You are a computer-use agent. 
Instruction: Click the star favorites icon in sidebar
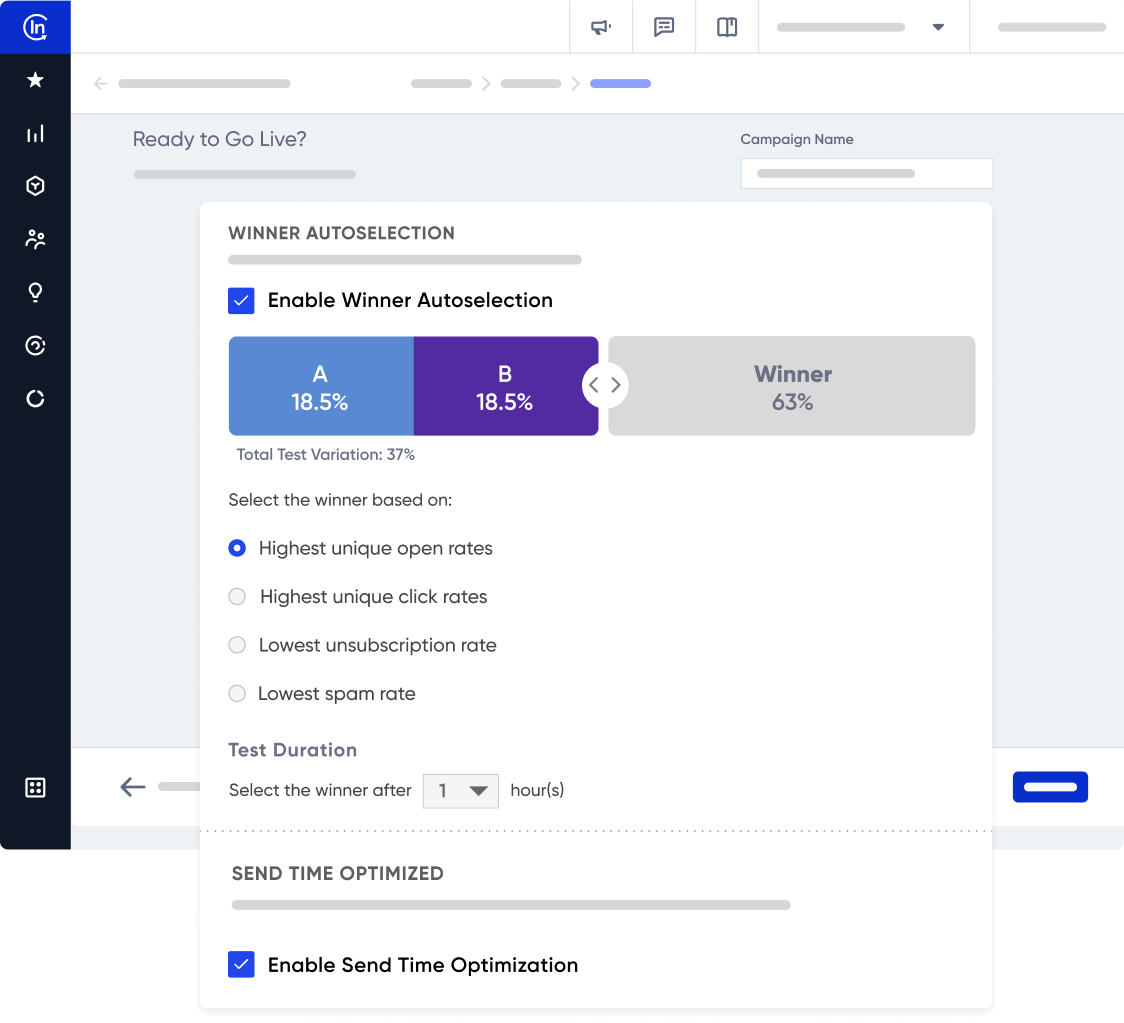pyautogui.click(x=35, y=80)
